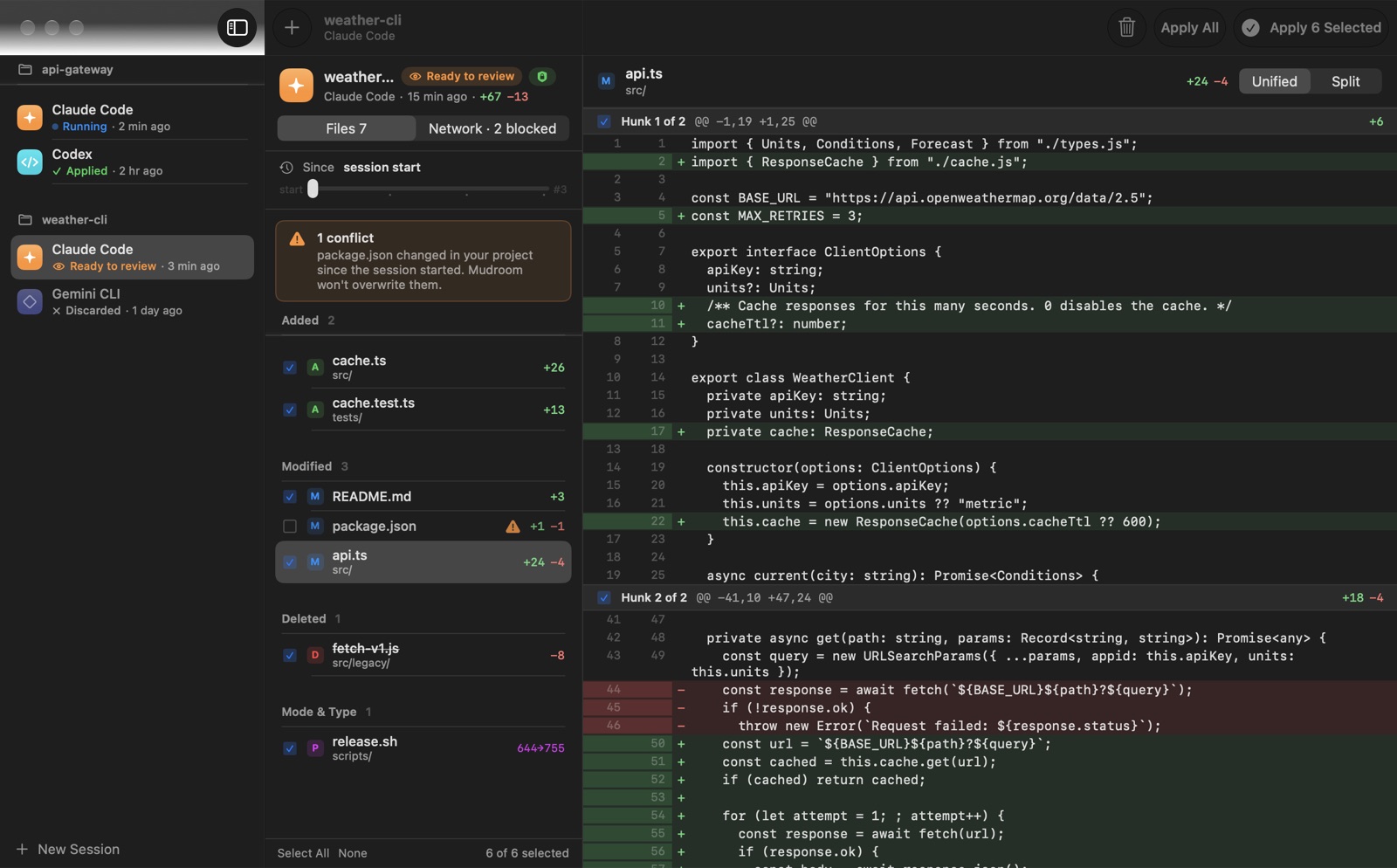Uncheck the fetch-v1.js checkbox
Screen dimensions: 1397x868
click(x=290, y=655)
